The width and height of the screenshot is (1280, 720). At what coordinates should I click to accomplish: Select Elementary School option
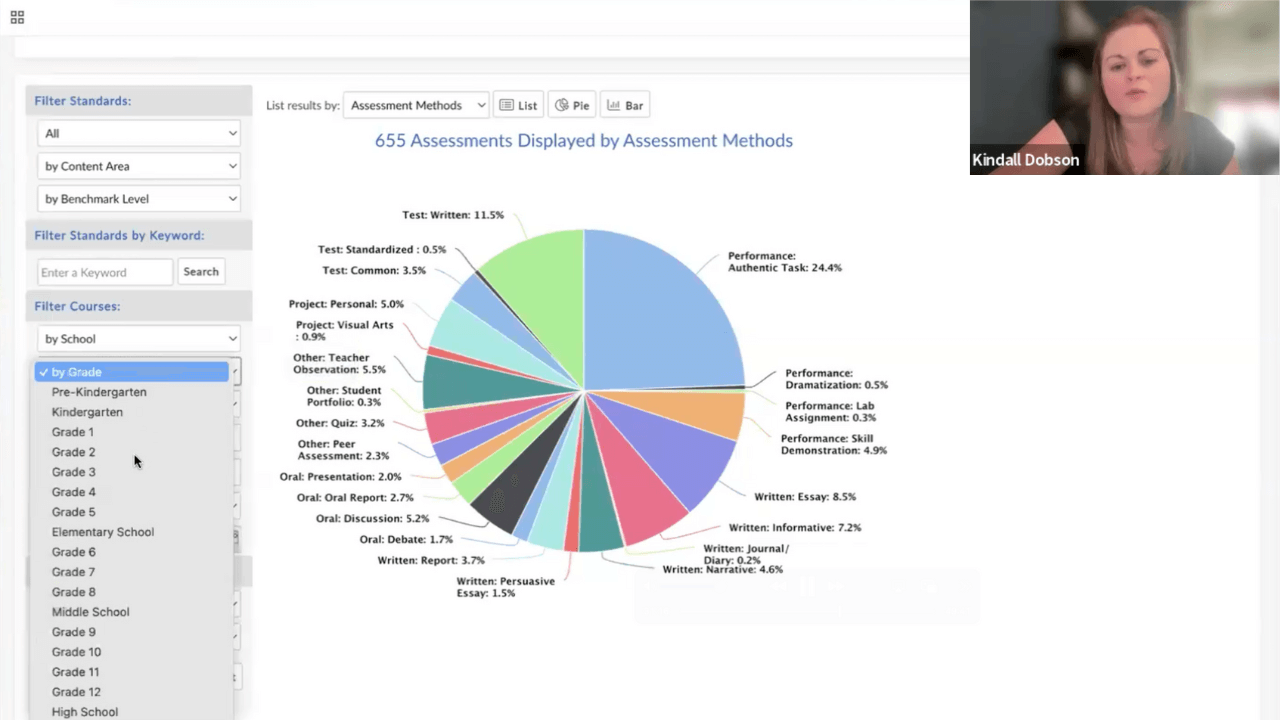pos(103,532)
